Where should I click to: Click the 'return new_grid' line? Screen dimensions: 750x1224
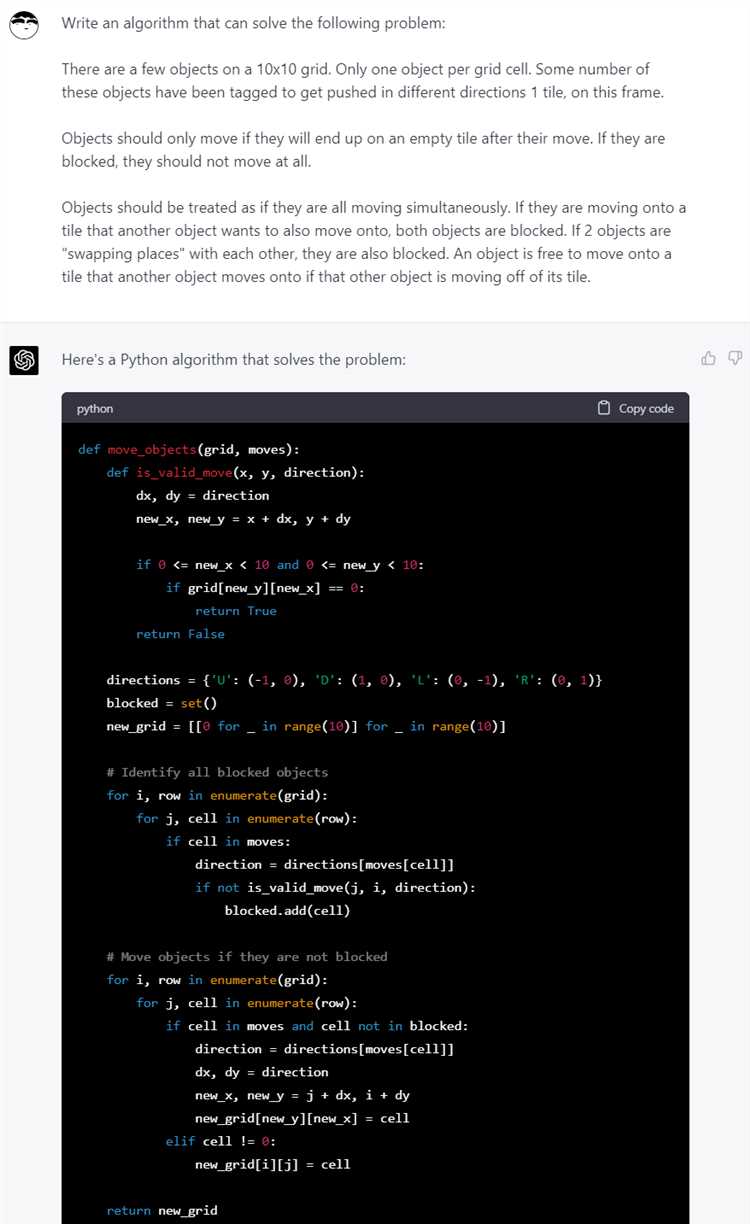(x=162, y=1211)
